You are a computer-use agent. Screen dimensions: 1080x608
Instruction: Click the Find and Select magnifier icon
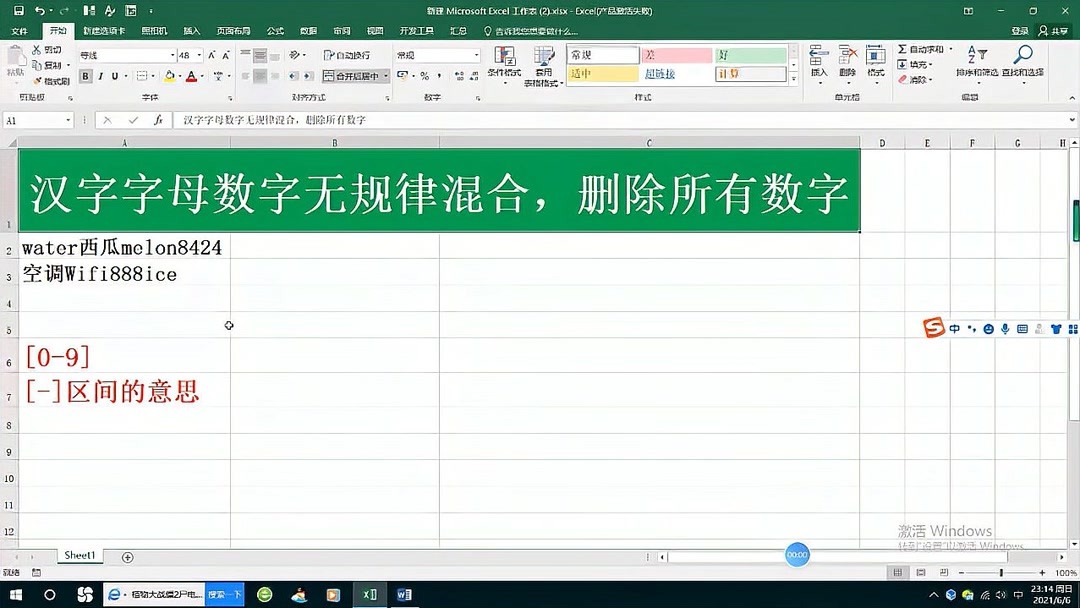[1022, 52]
